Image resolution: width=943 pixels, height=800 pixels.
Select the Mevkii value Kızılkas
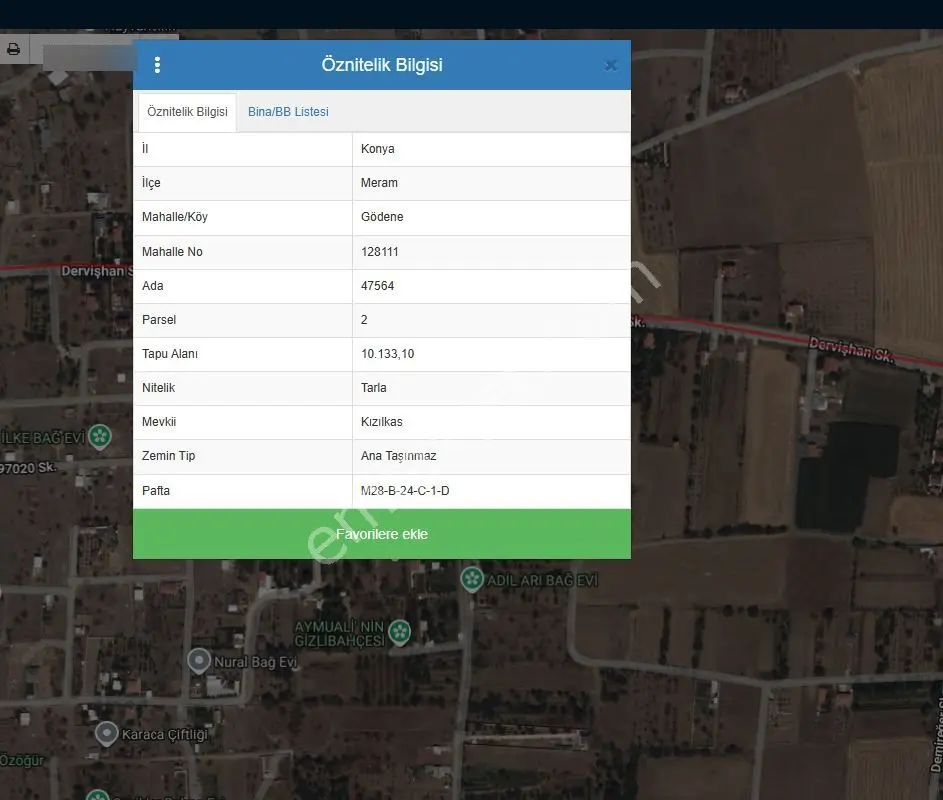point(381,422)
